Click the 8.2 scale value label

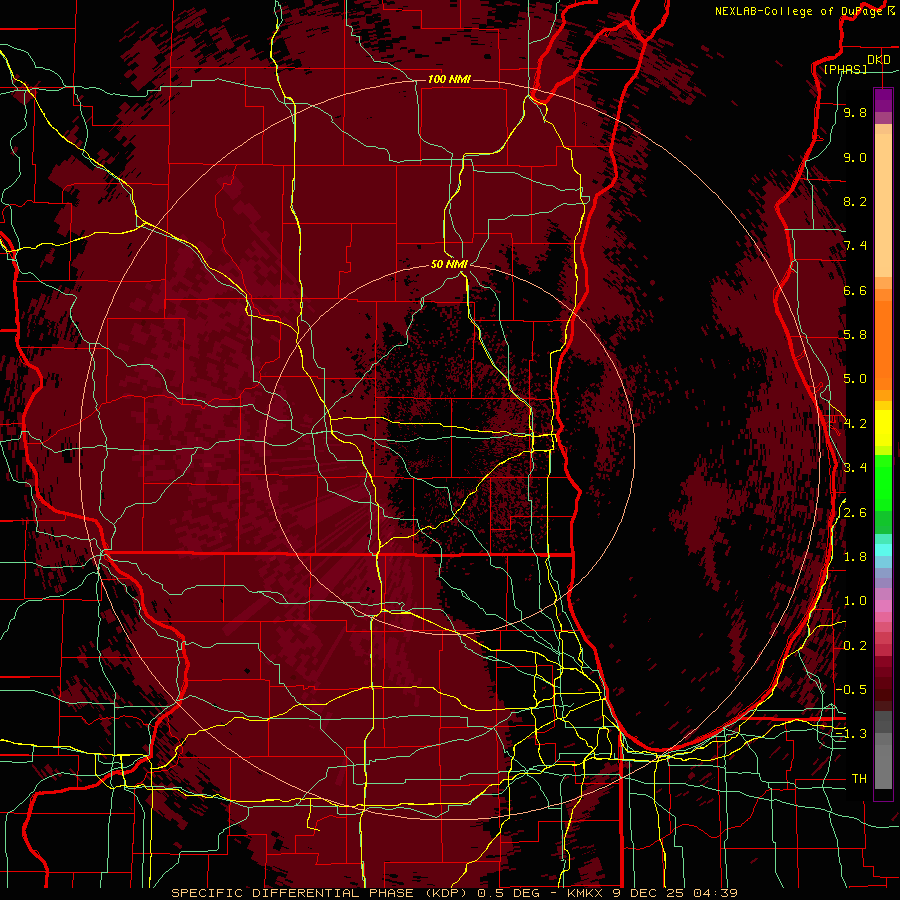(x=855, y=201)
